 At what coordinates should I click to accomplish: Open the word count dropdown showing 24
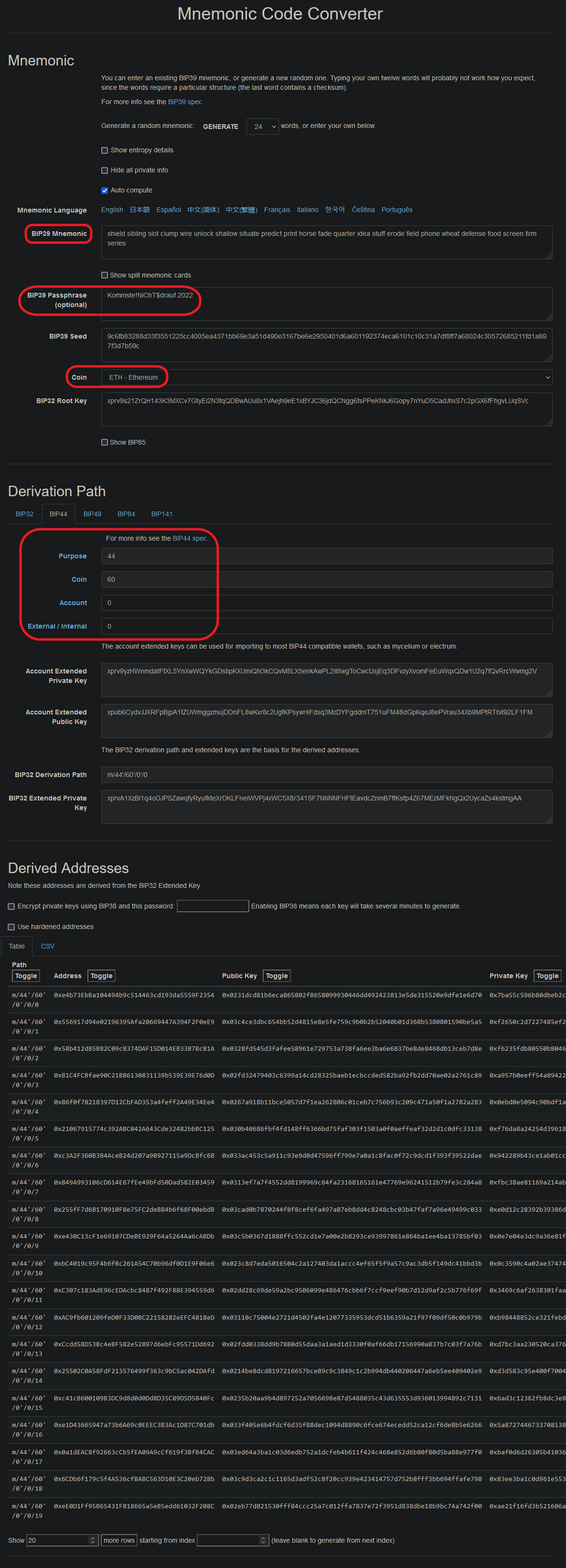click(x=262, y=127)
